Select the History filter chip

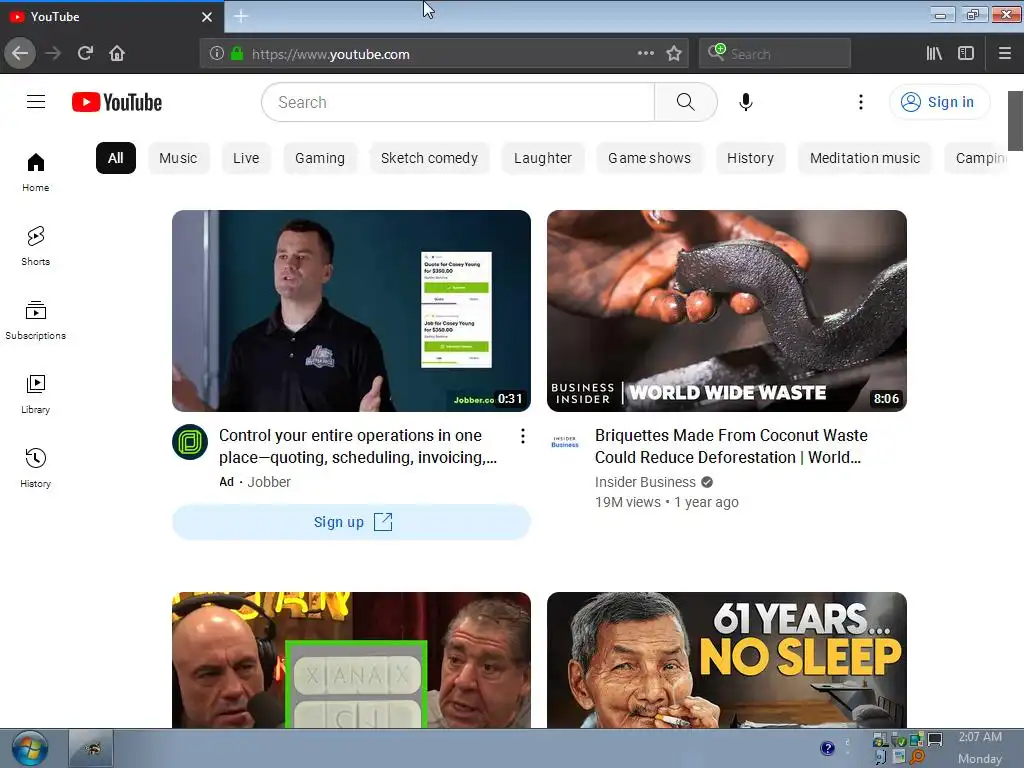tap(750, 158)
